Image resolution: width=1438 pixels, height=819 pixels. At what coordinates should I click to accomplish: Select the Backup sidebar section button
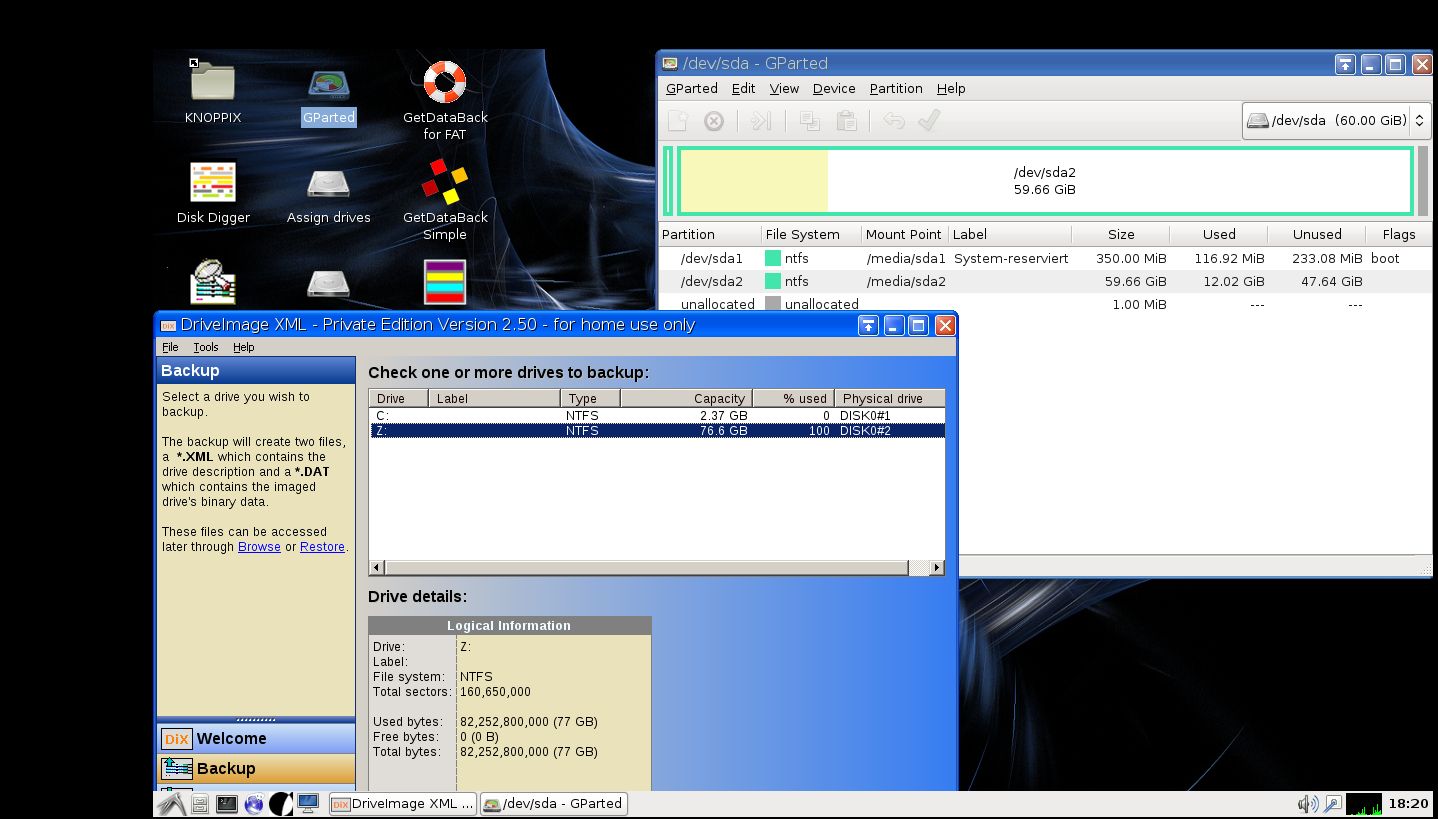[x=256, y=768]
